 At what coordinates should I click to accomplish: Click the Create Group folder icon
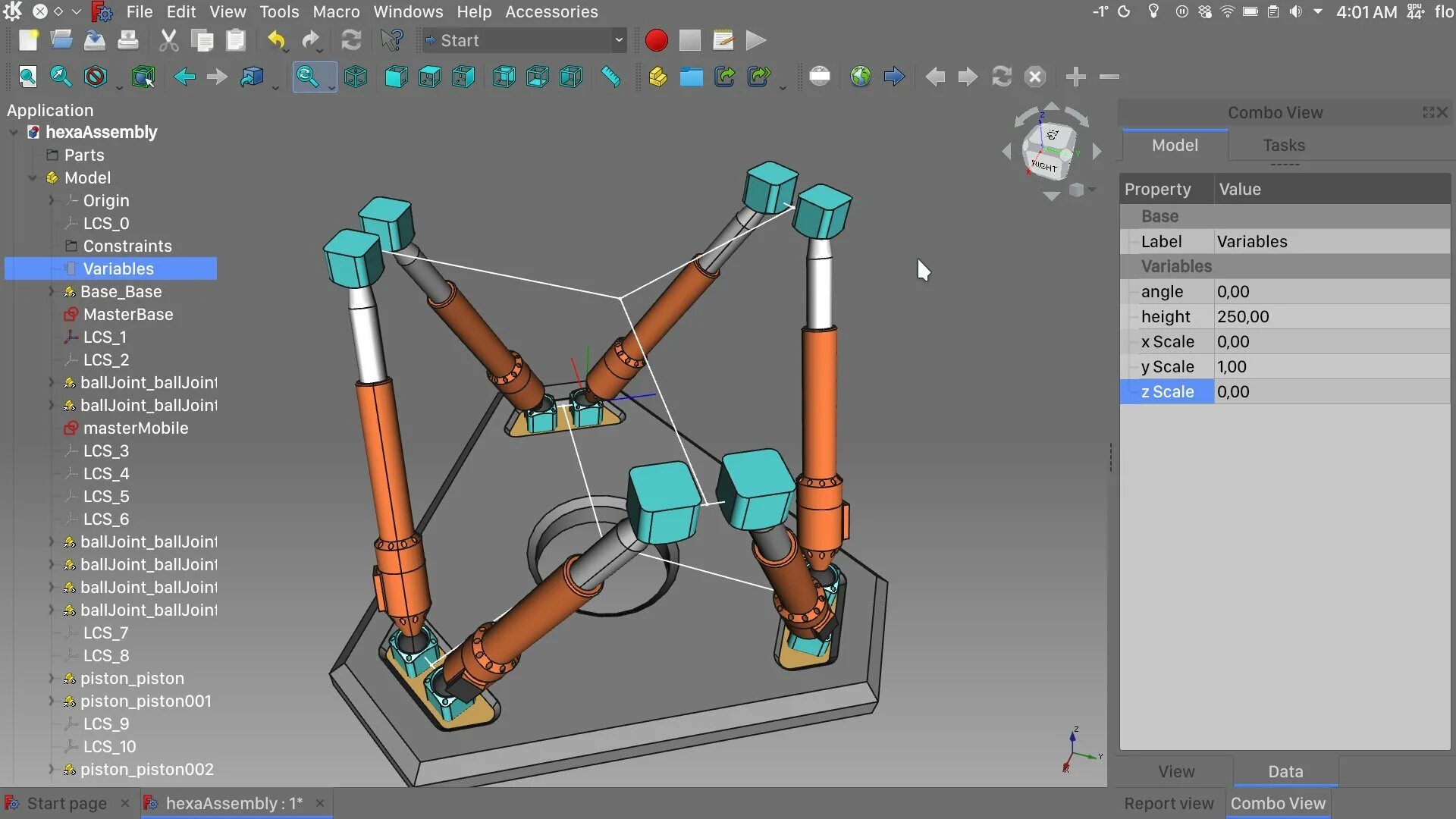point(691,77)
